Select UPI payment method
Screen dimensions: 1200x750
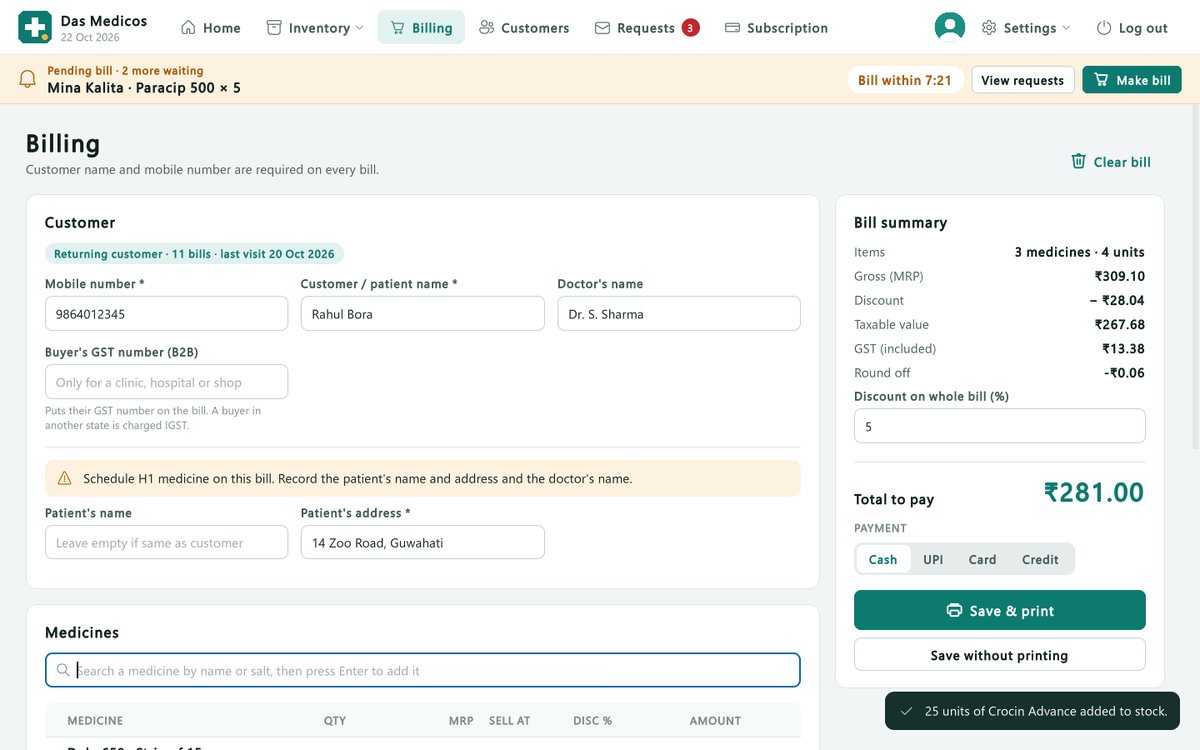tap(933, 559)
